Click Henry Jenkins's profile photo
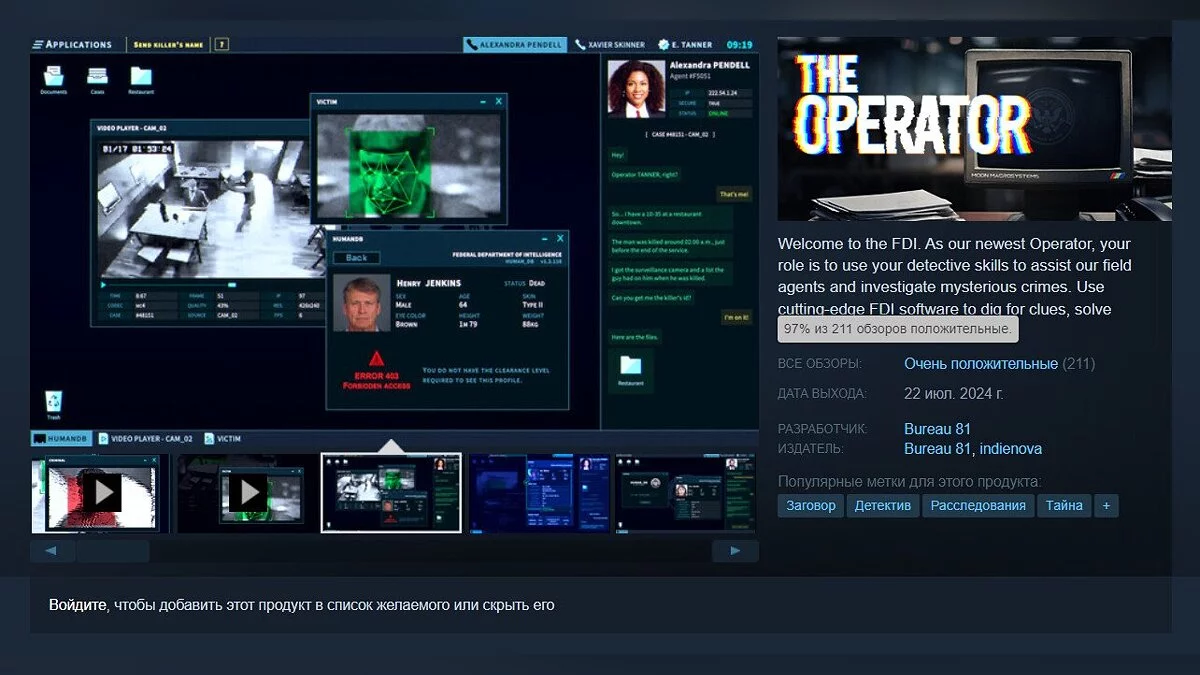 click(x=361, y=301)
